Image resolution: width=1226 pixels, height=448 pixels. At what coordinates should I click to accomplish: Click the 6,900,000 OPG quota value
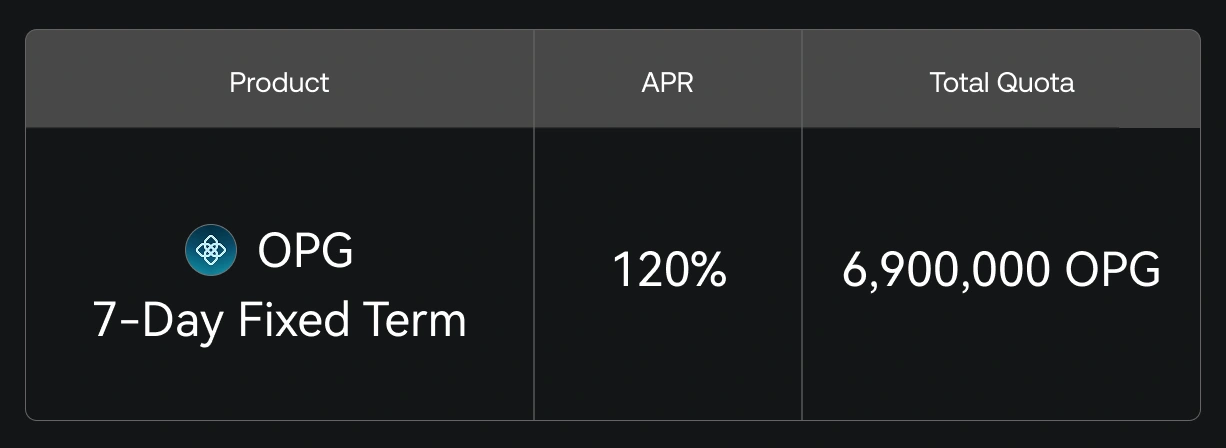[1001, 270]
